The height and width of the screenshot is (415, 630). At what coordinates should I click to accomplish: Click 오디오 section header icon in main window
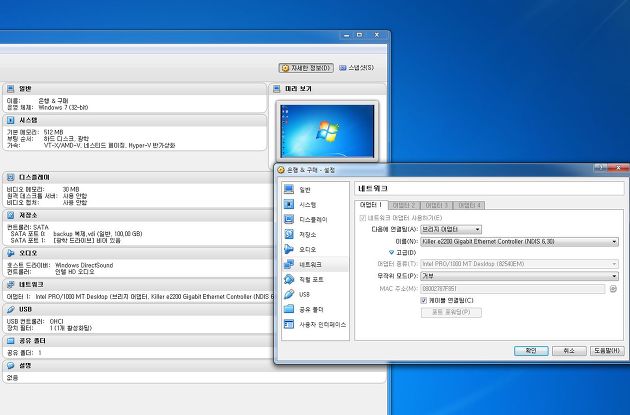(x=10, y=253)
